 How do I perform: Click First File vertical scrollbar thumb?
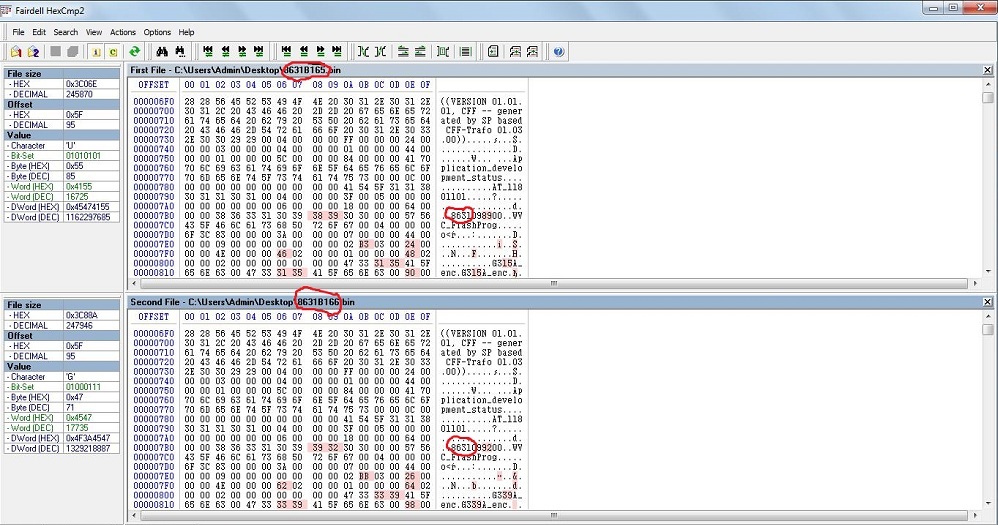tap(988, 97)
